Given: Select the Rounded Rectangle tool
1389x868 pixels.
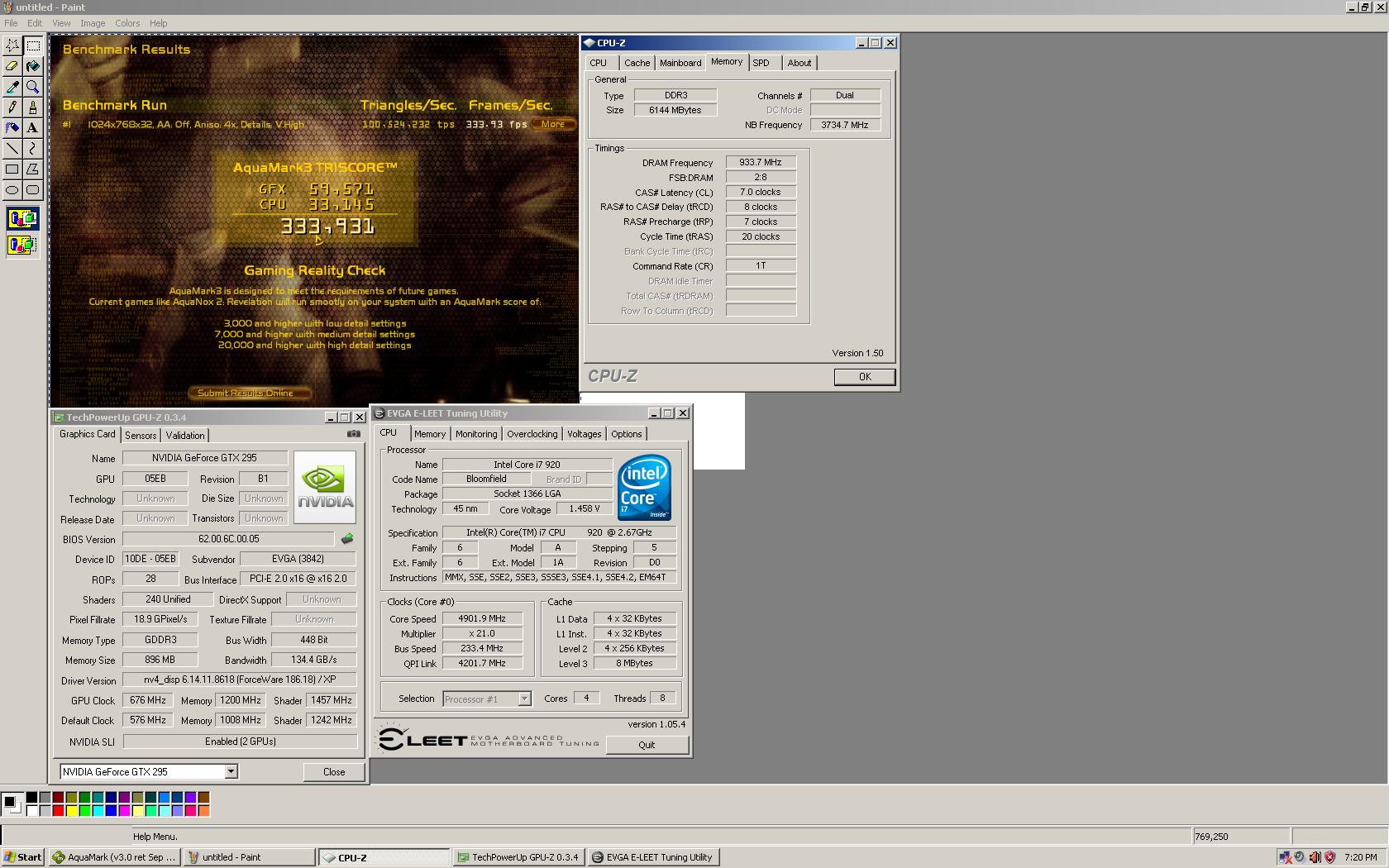Looking at the screenshot, I should pos(33,190).
